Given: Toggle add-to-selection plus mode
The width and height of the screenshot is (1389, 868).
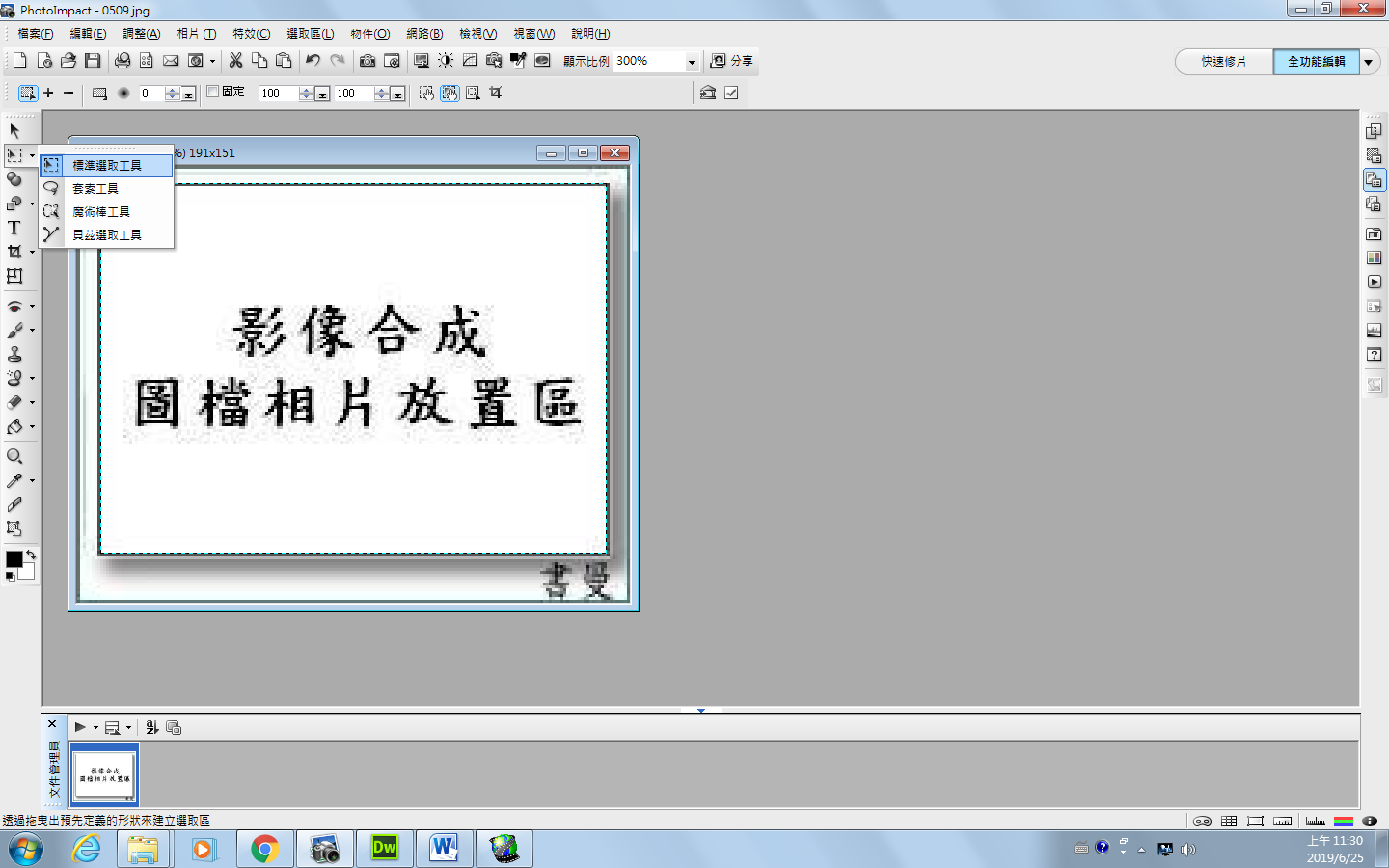Looking at the screenshot, I should 48,94.
